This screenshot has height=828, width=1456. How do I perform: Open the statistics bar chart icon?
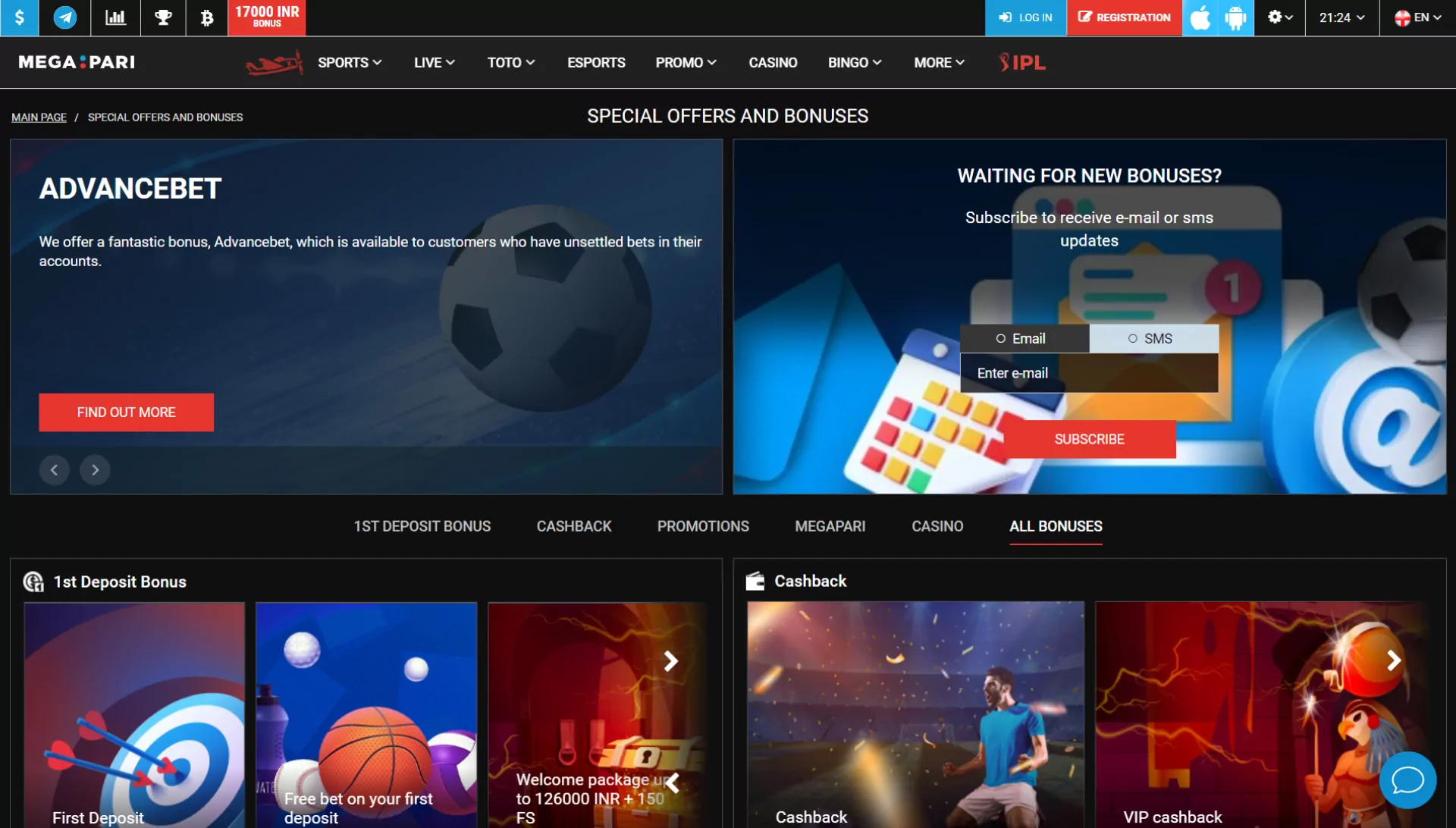115,17
